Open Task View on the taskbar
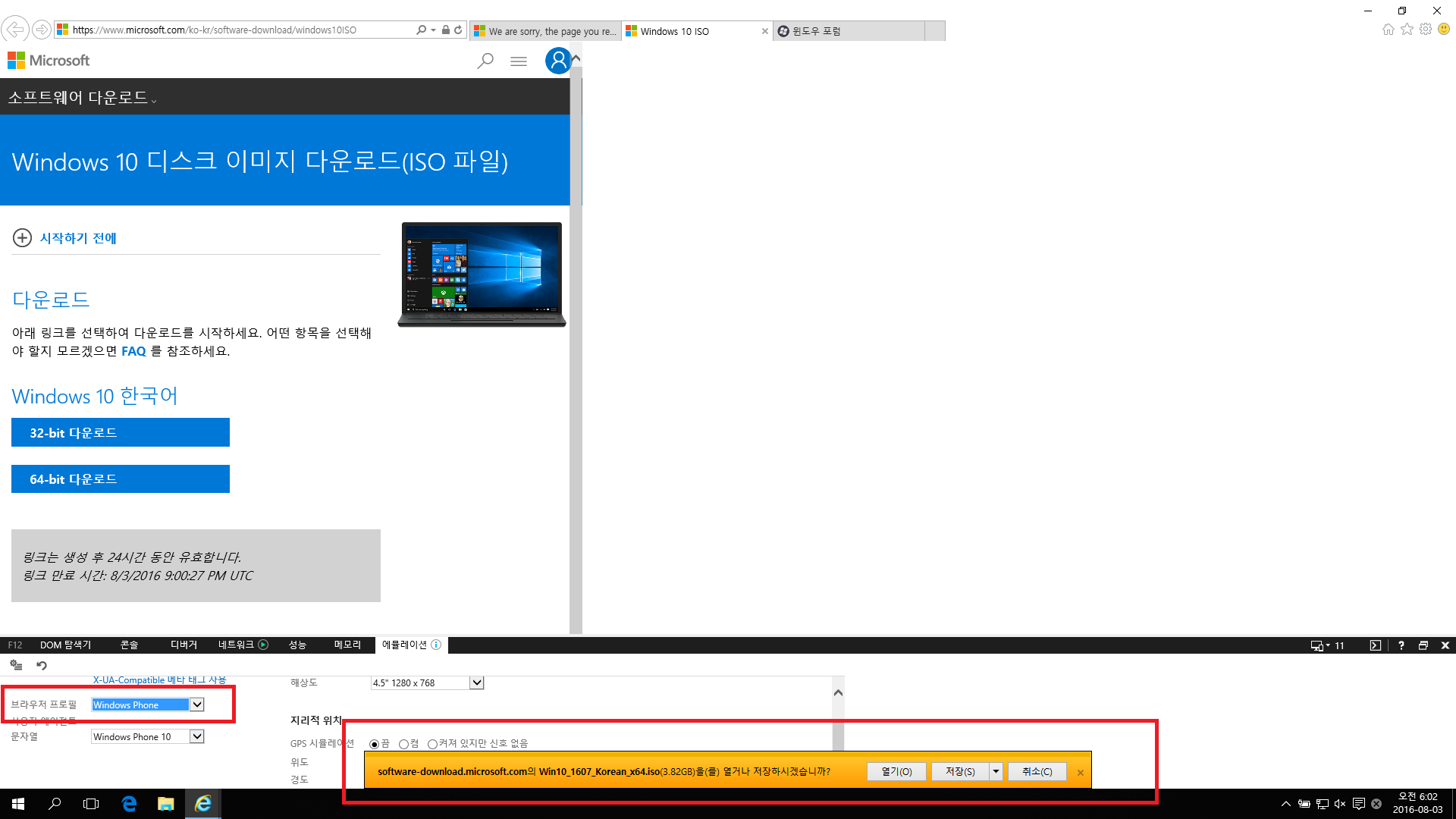1456x819 pixels. point(91,804)
